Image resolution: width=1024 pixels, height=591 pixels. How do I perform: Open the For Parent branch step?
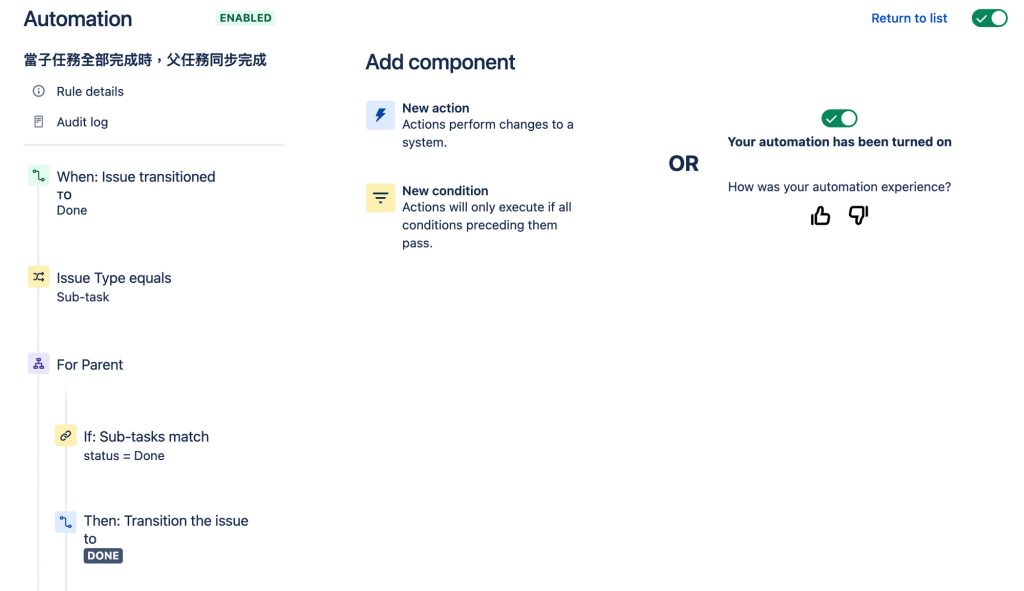[90, 365]
